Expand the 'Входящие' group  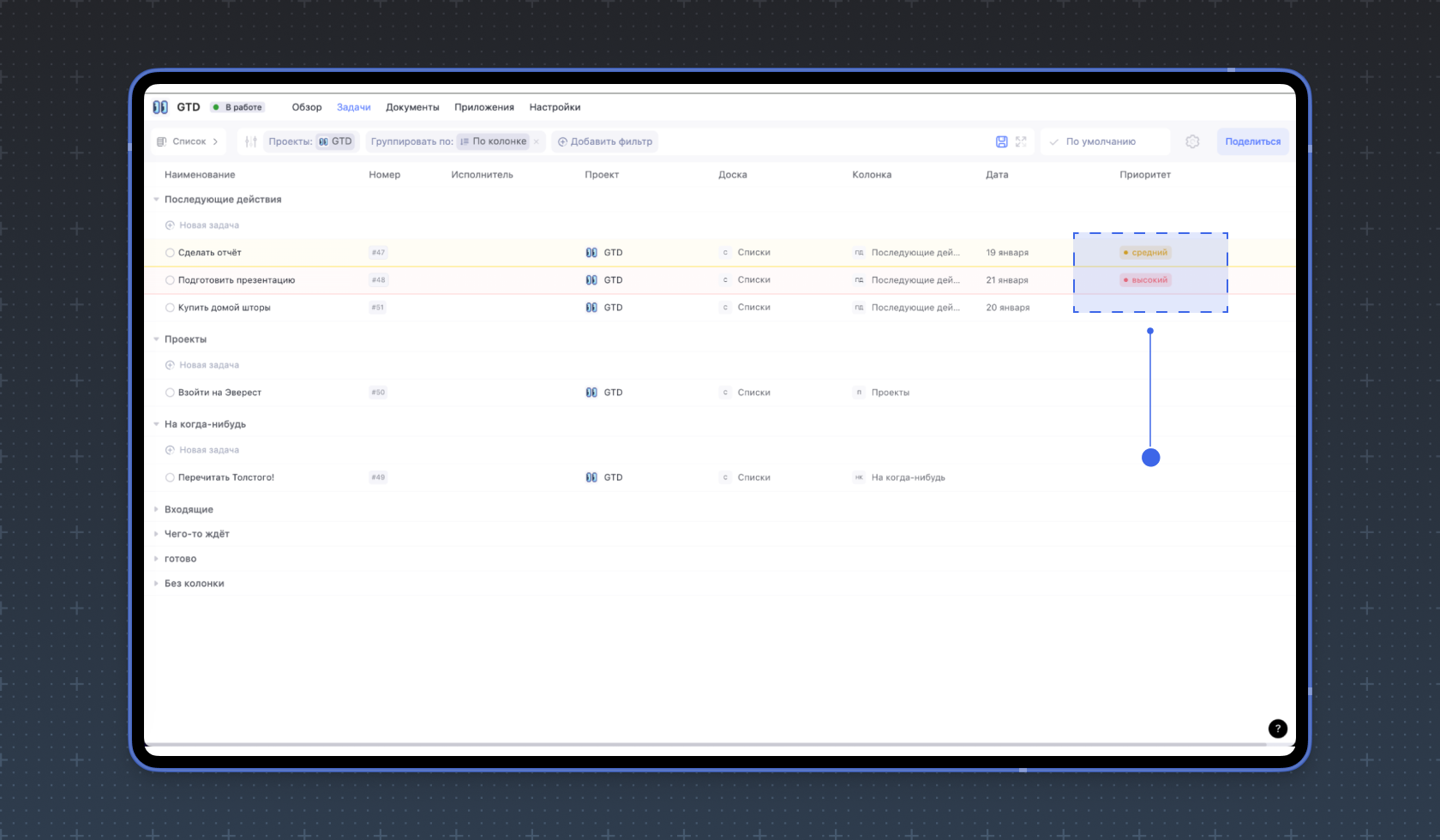coord(156,509)
